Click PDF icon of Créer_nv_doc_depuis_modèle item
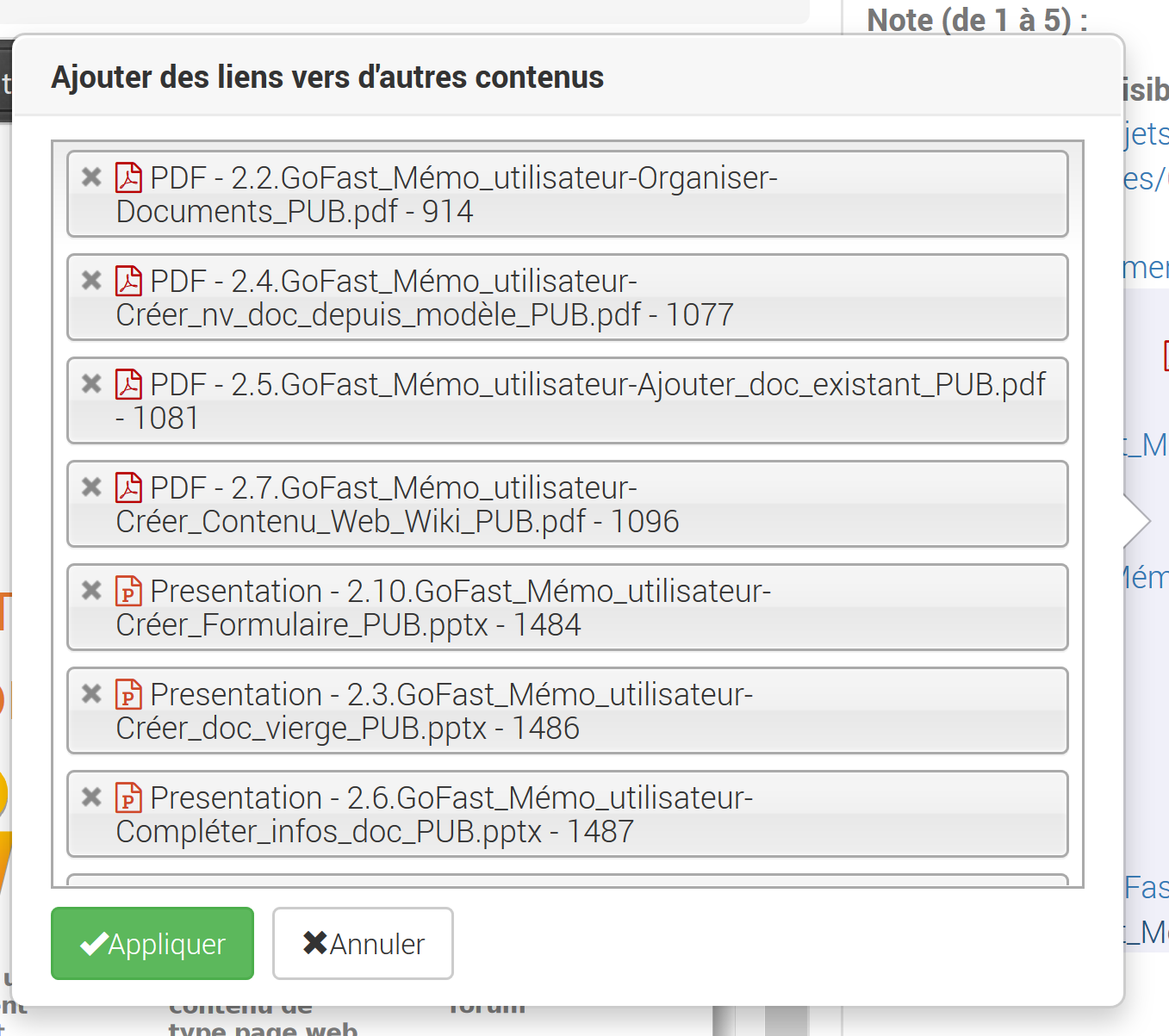Screen dimensions: 1169x1036 click(x=128, y=282)
